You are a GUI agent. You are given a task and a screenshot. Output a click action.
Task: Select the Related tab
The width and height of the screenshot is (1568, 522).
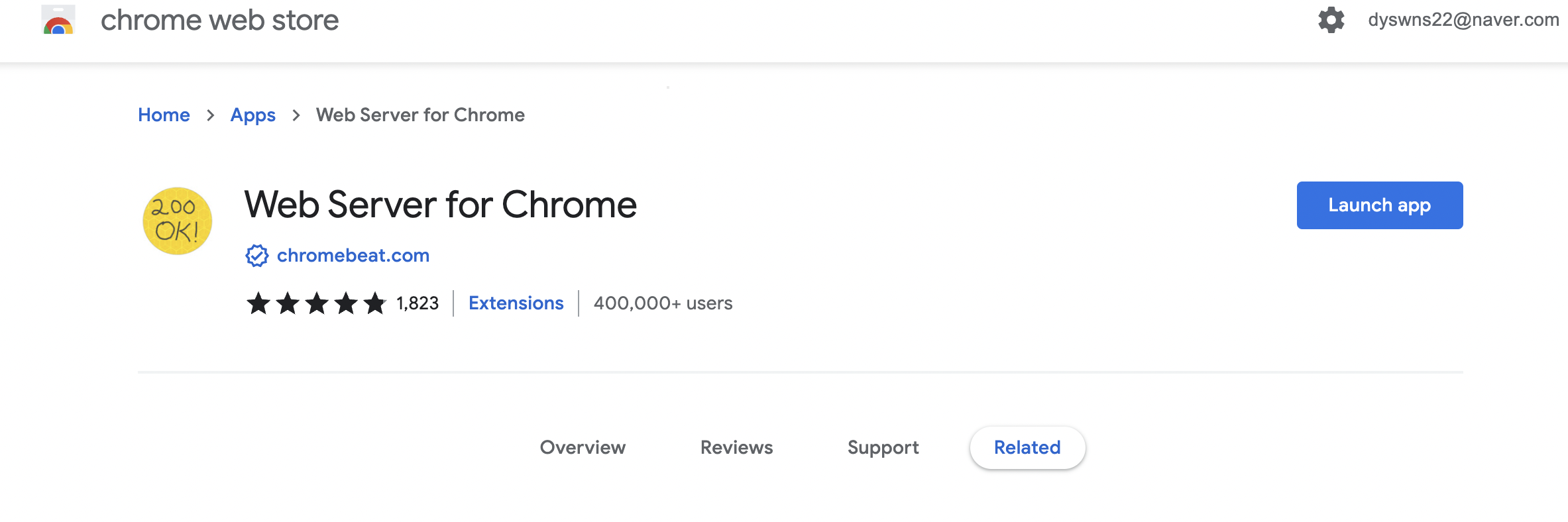1027,448
